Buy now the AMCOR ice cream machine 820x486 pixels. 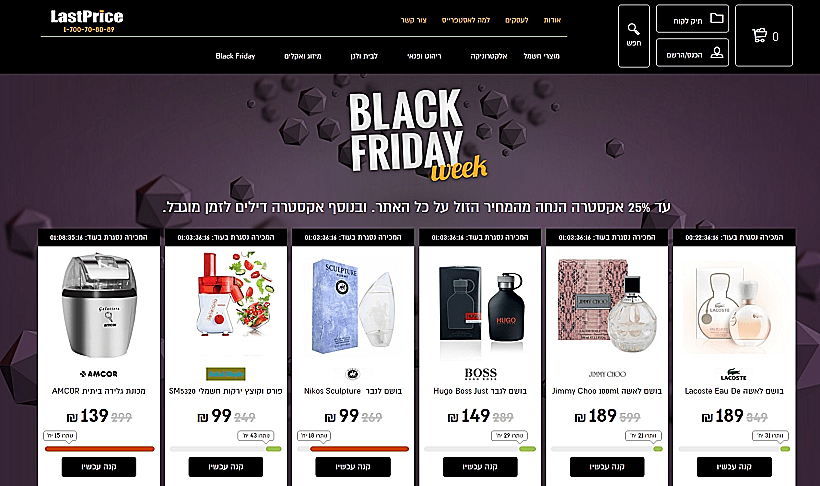pyautogui.click(x=99, y=467)
